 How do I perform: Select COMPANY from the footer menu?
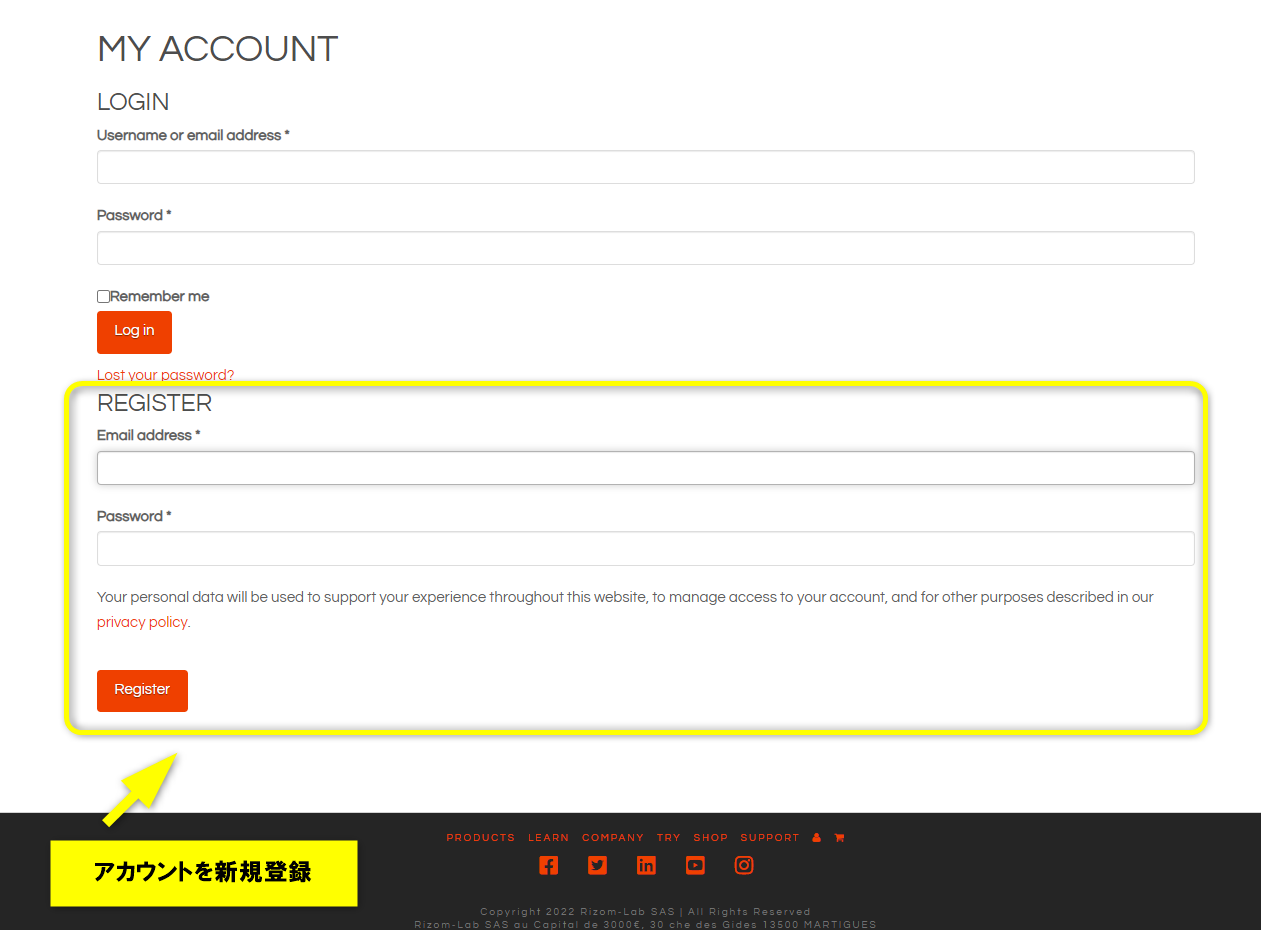point(613,838)
